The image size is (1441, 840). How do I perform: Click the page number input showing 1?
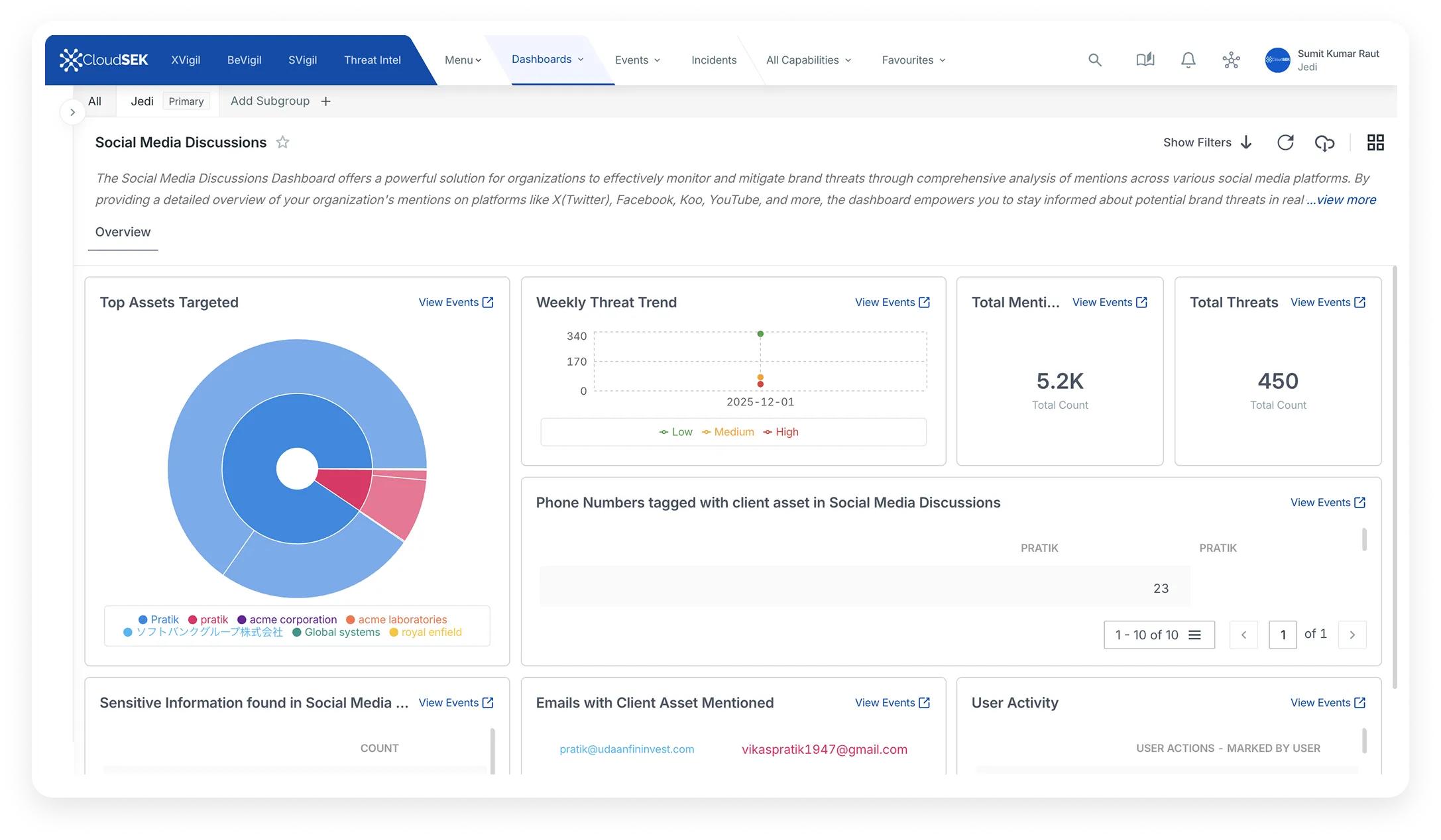[1283, 634]
